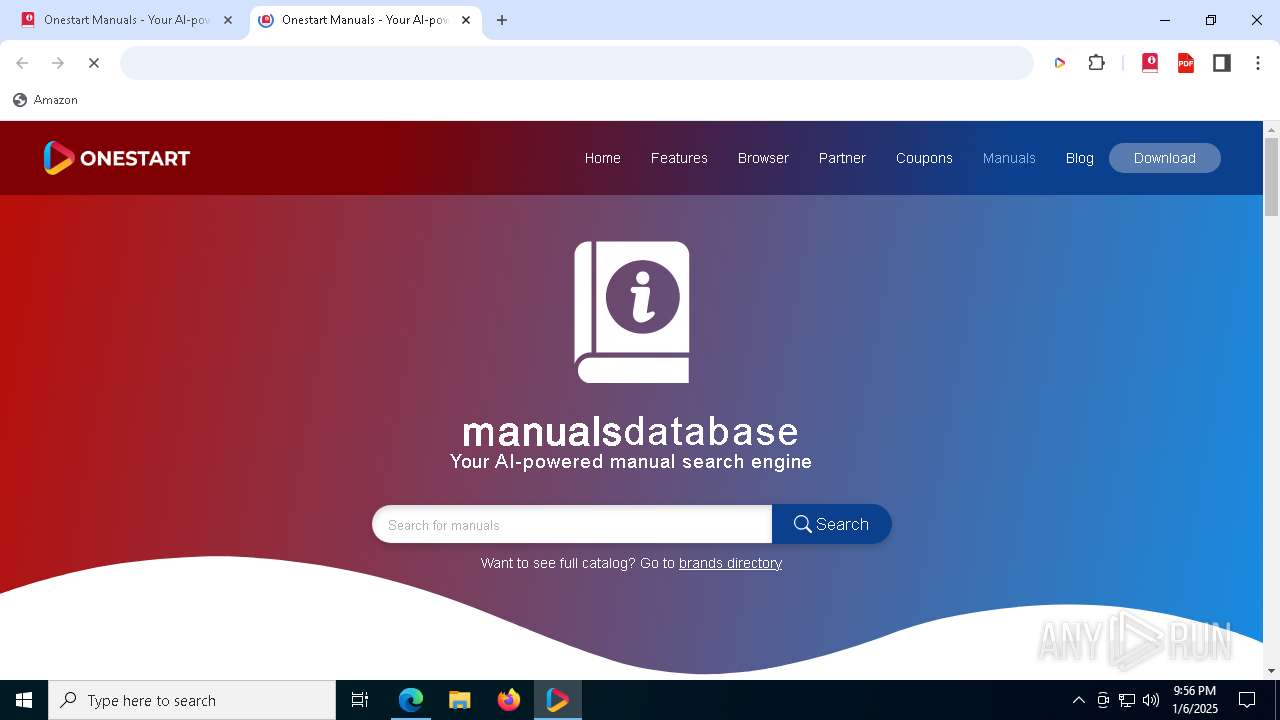Click the scrollbar down arrow
The height and width of the screenshot is (720, 1280).
click(1272, 671)
